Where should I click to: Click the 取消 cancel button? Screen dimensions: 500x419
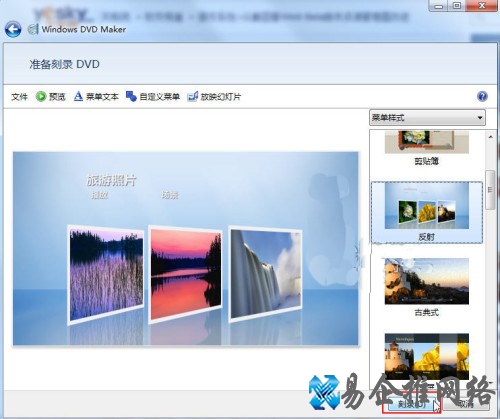[x=466, y=404]
